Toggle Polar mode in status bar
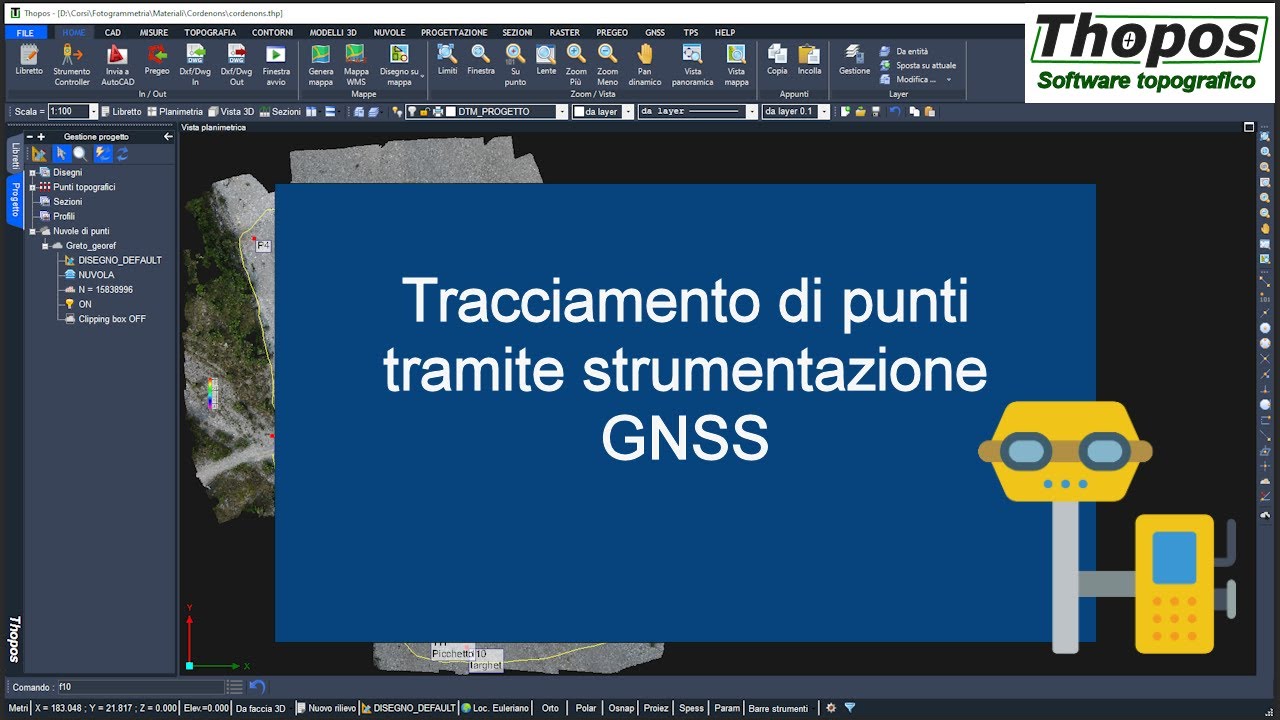Viewport: 1280px width, 720px height. [586, 708]
